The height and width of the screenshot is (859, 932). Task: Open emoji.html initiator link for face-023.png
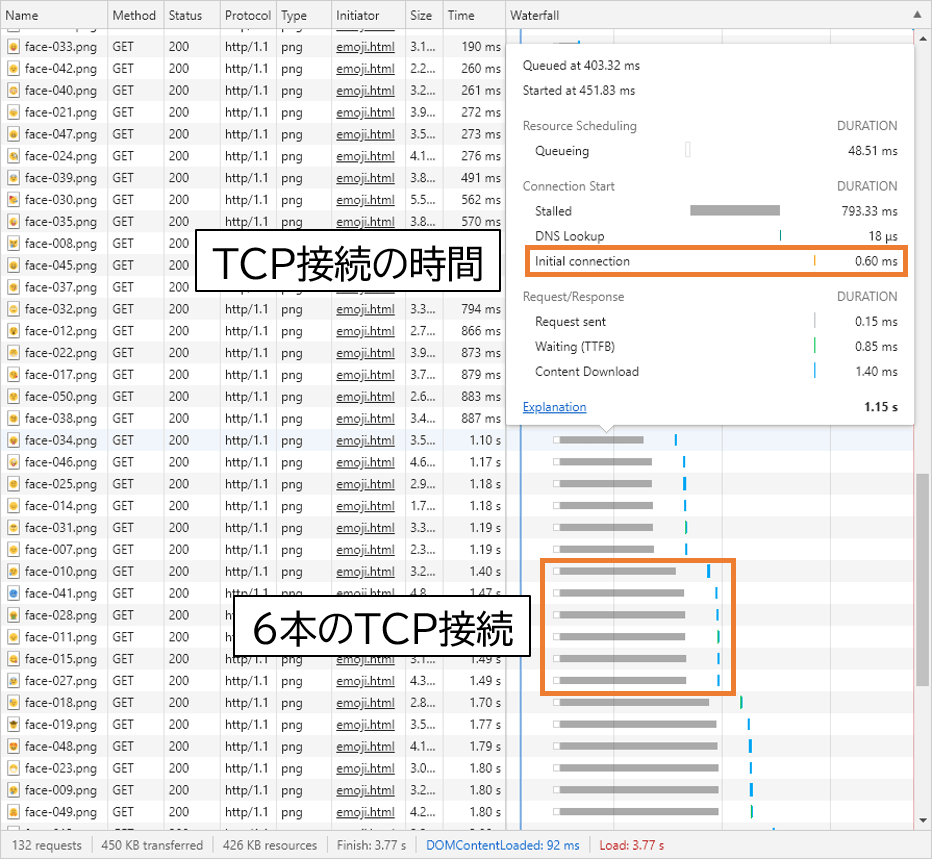coord(365,769)
